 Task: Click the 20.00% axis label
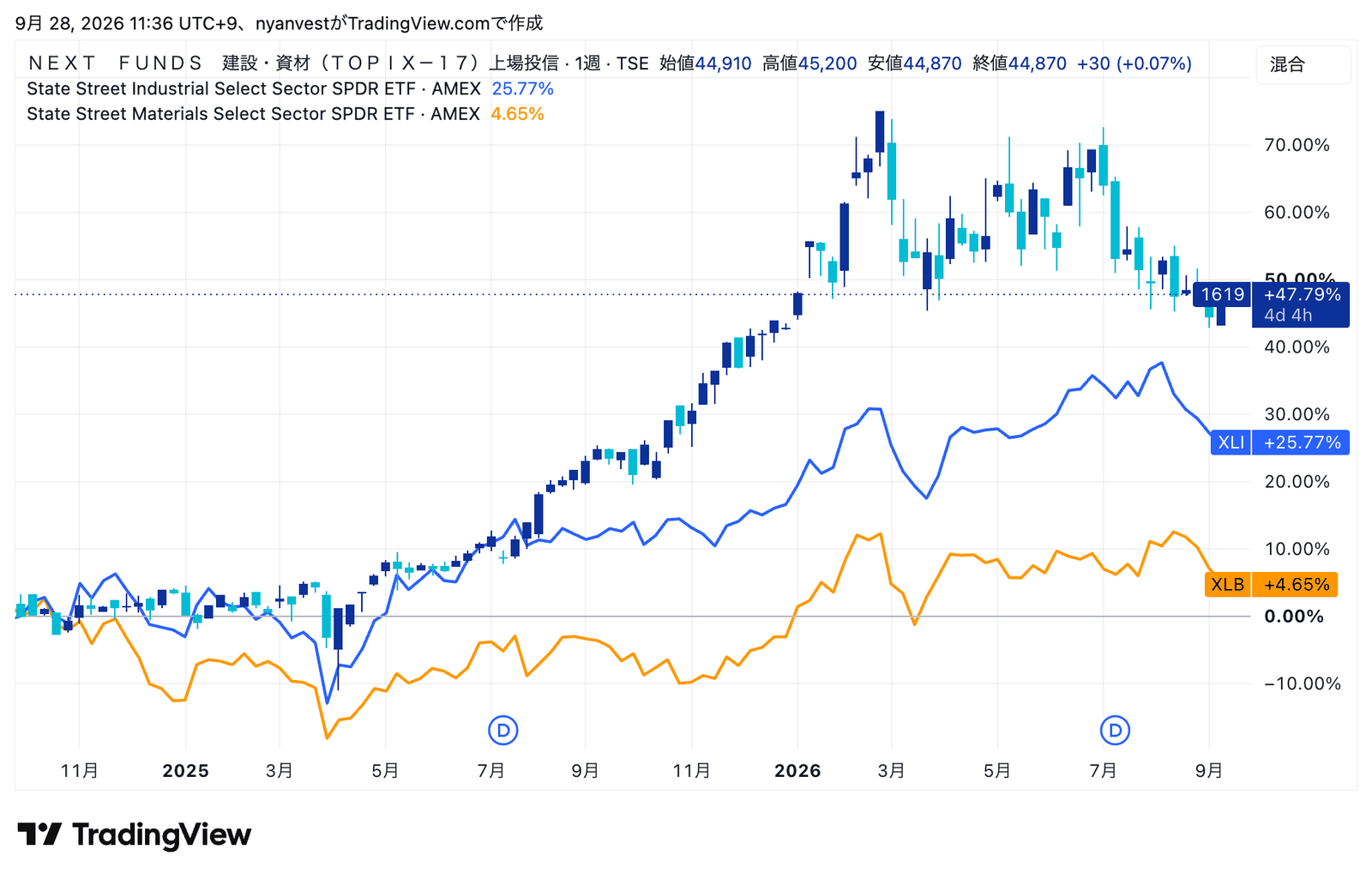(1297, 482)
